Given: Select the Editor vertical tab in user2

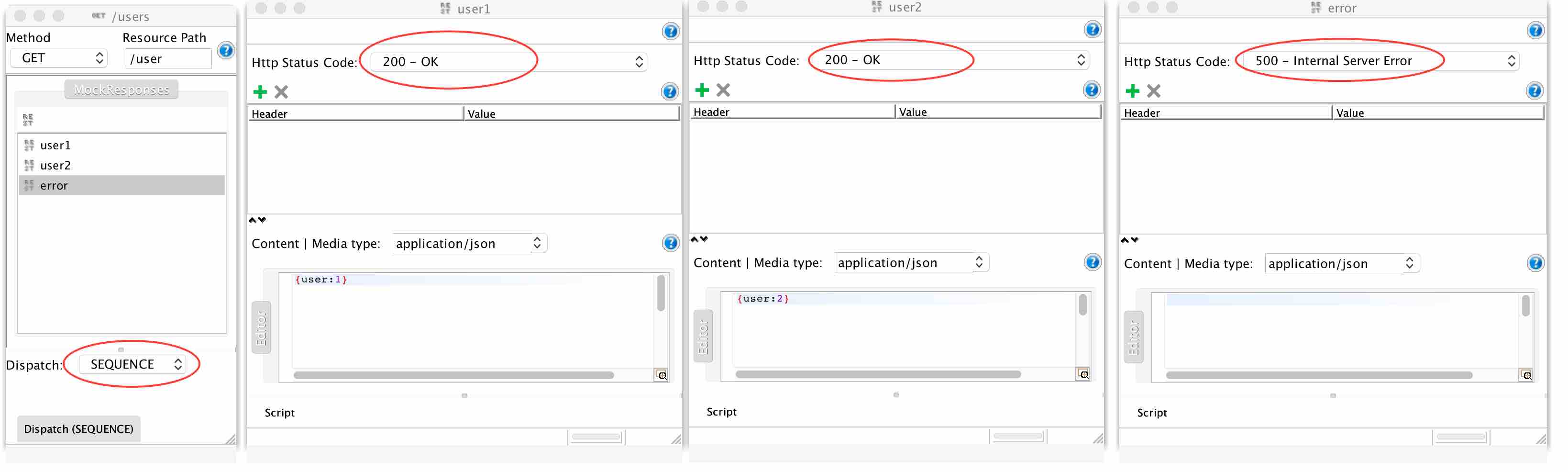Looking at the screenshot, I should pyautogui.click(x=703, y=336).
